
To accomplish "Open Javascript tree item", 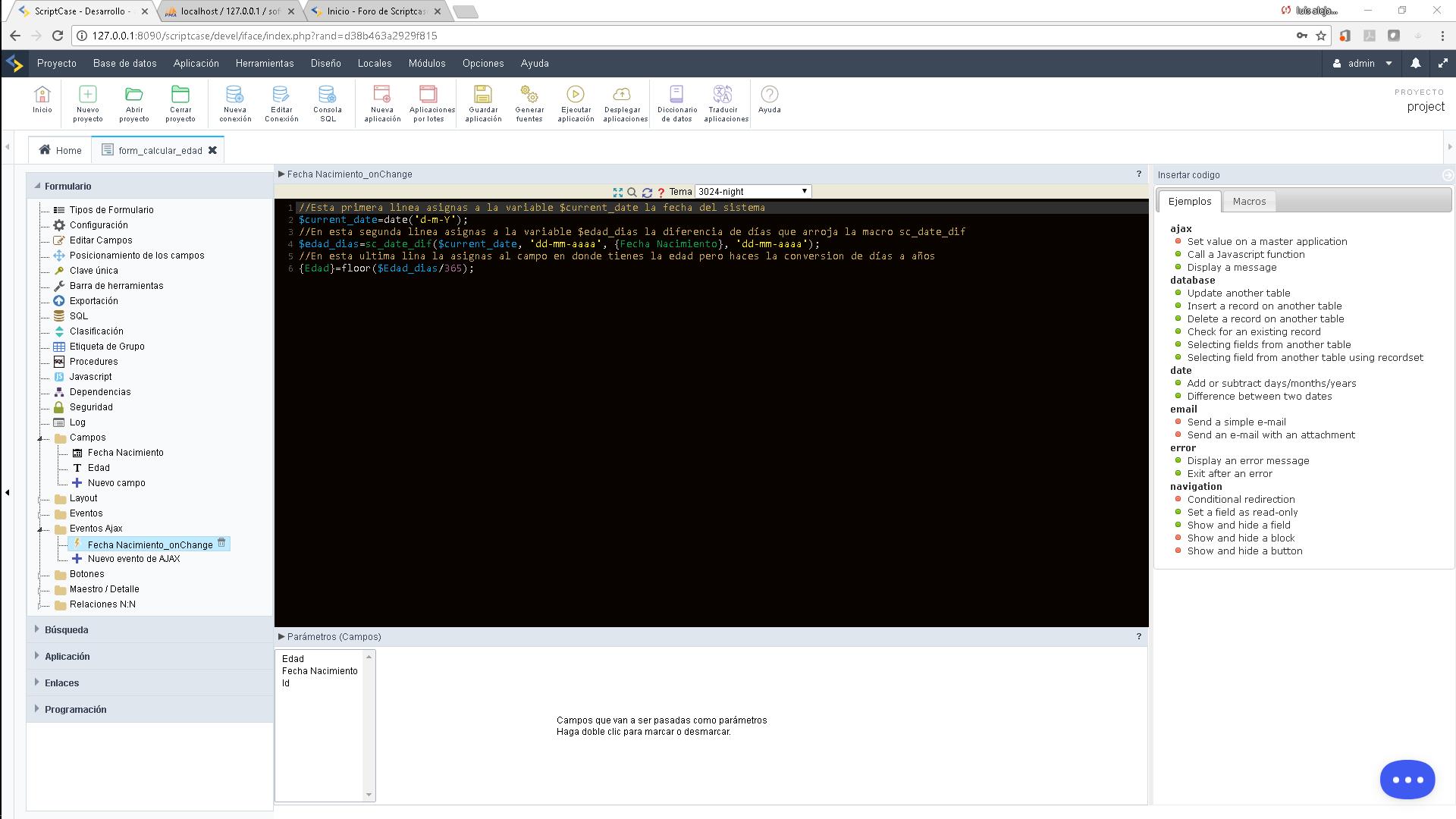I will pyautogui.click(x=90, y=377).
